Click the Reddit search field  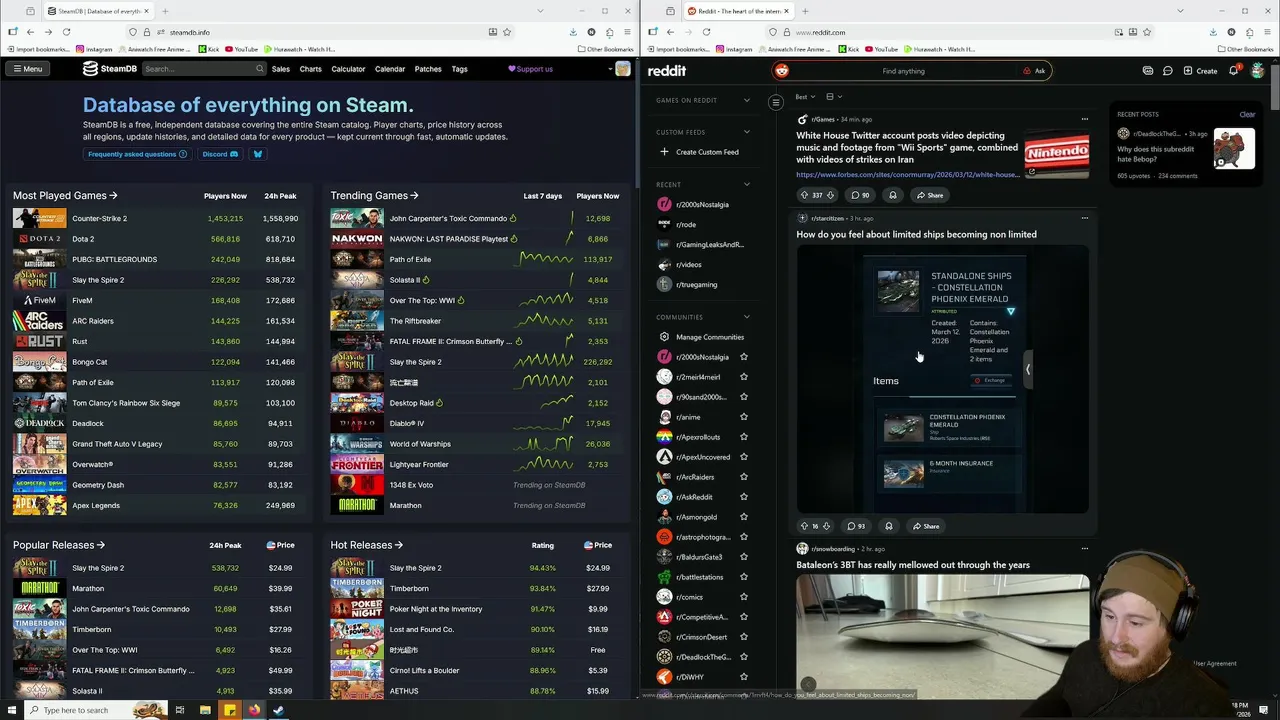pyautogui.click(x=910, y=71)
